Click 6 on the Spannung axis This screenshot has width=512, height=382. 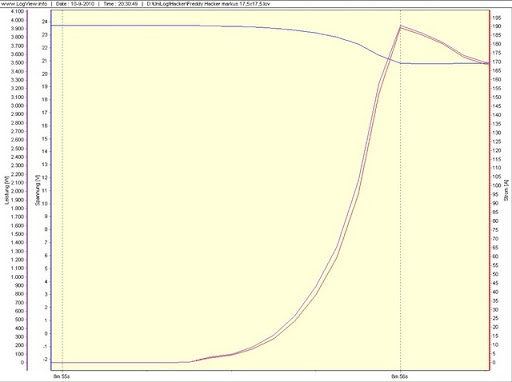(x=46, y=255)
